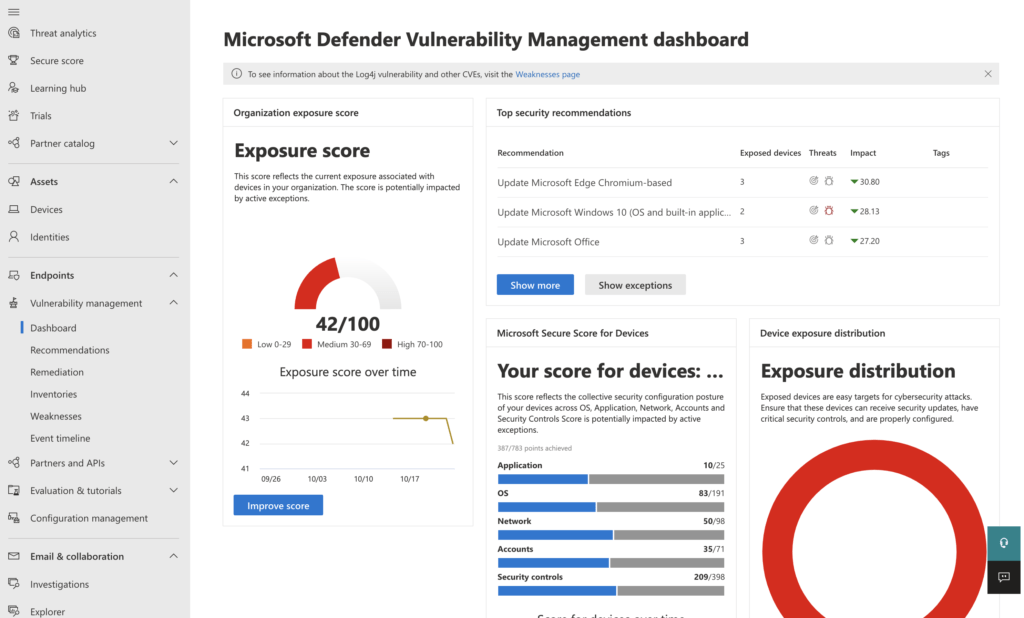Open the navigation hamburger menu icon
The height and width of the screenshot is (618, 1024).
(12, 9)
